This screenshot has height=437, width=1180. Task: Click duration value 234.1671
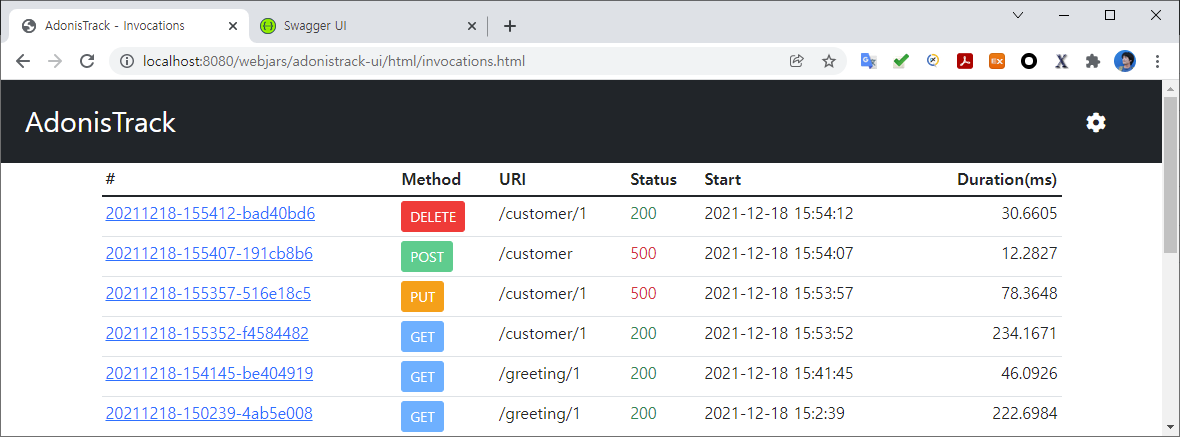pyautogui.click(x=1025, y=333)
